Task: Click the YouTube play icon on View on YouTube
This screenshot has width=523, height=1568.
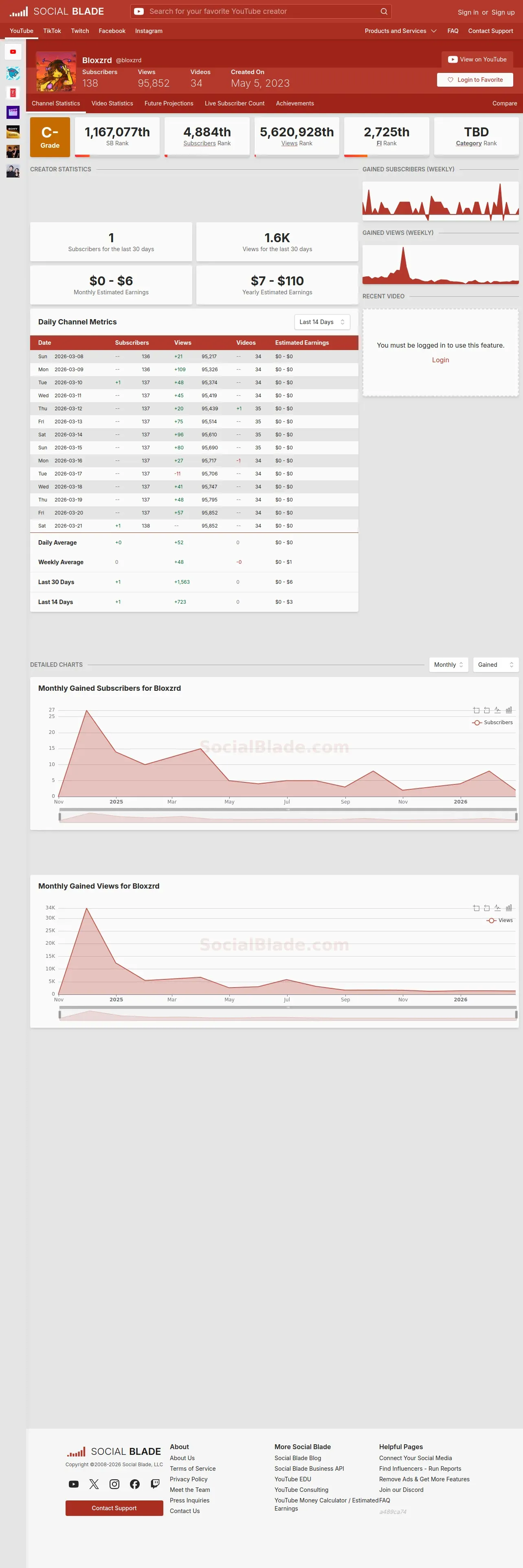Action: [x=453, y=60]
